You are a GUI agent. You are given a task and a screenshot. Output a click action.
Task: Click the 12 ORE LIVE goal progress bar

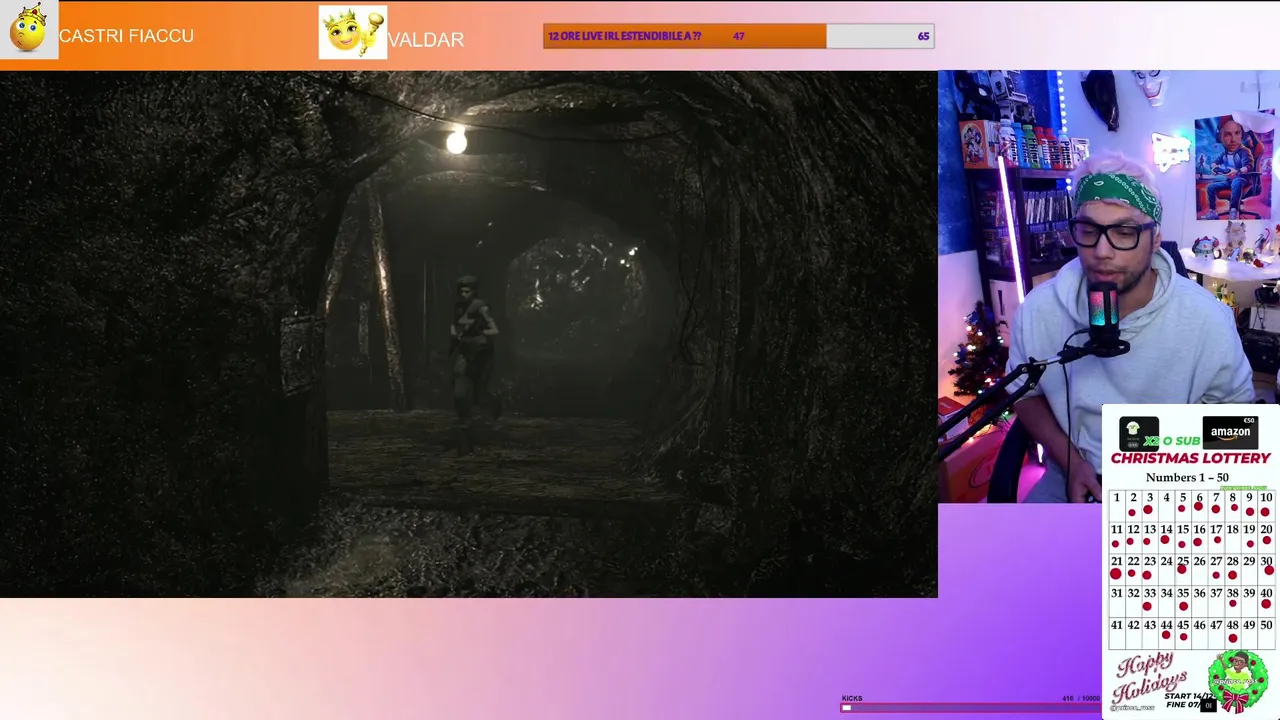pyautogui.click(x=739, y=36)
